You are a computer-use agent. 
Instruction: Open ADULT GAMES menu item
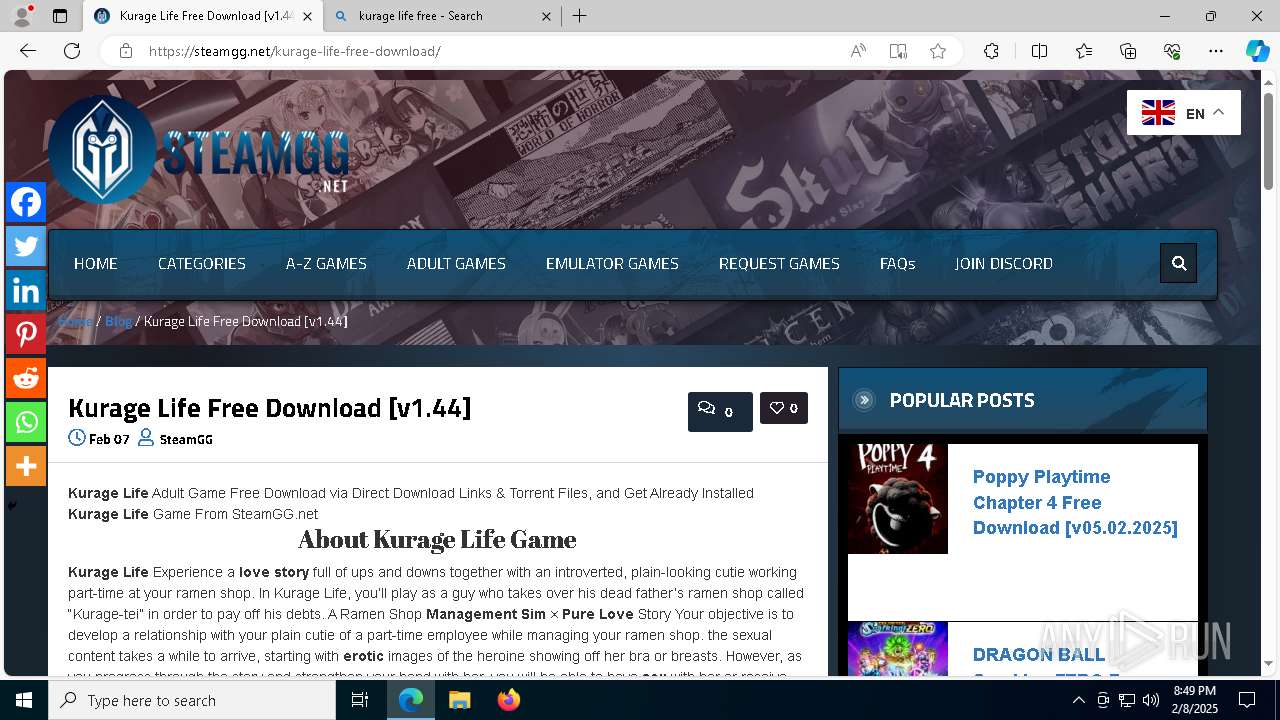(456, 263)
